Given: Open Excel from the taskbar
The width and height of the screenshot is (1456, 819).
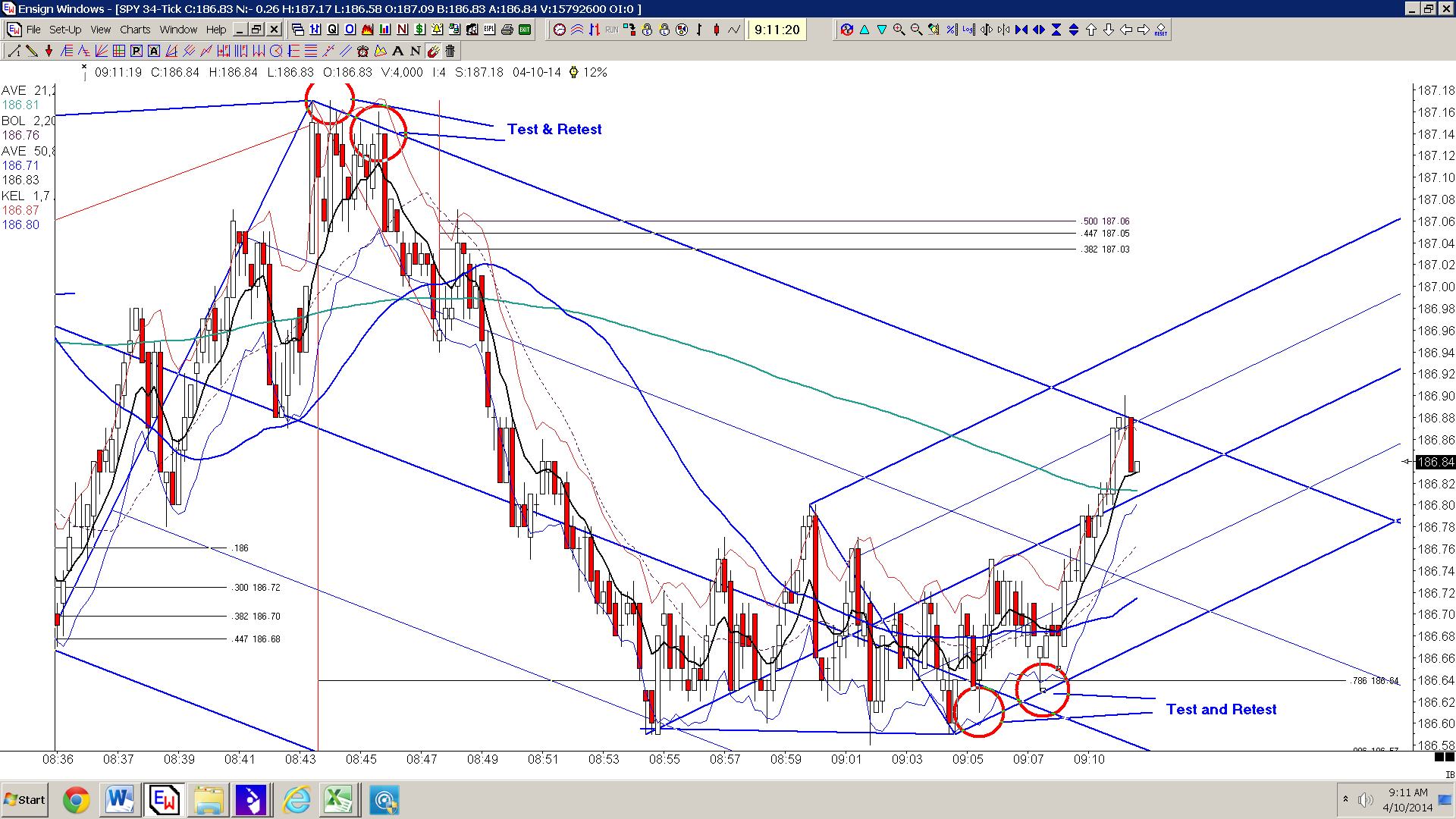Looking at the screenshot, I should 338,800.
